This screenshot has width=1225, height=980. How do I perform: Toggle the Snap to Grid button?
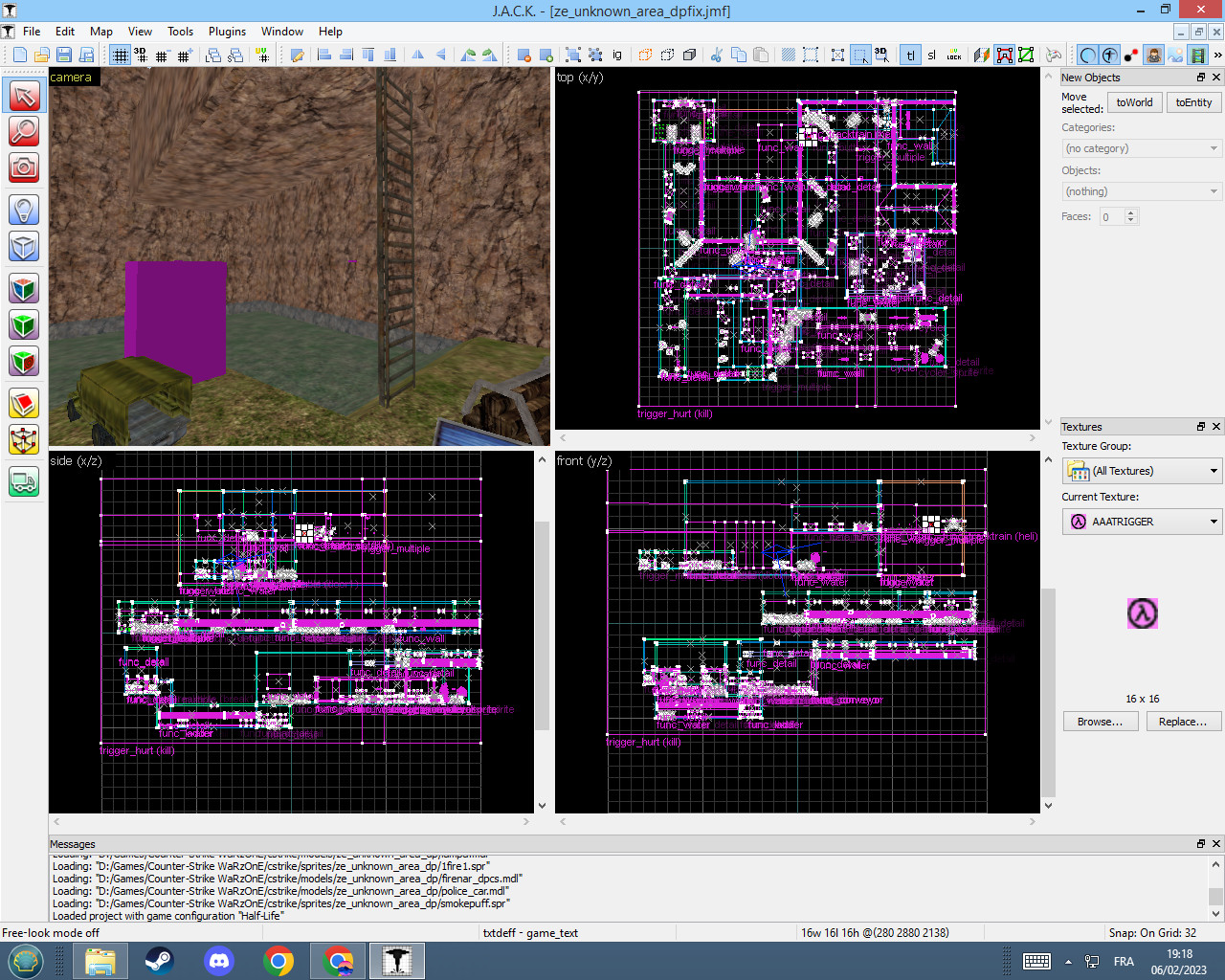(120, 55)
